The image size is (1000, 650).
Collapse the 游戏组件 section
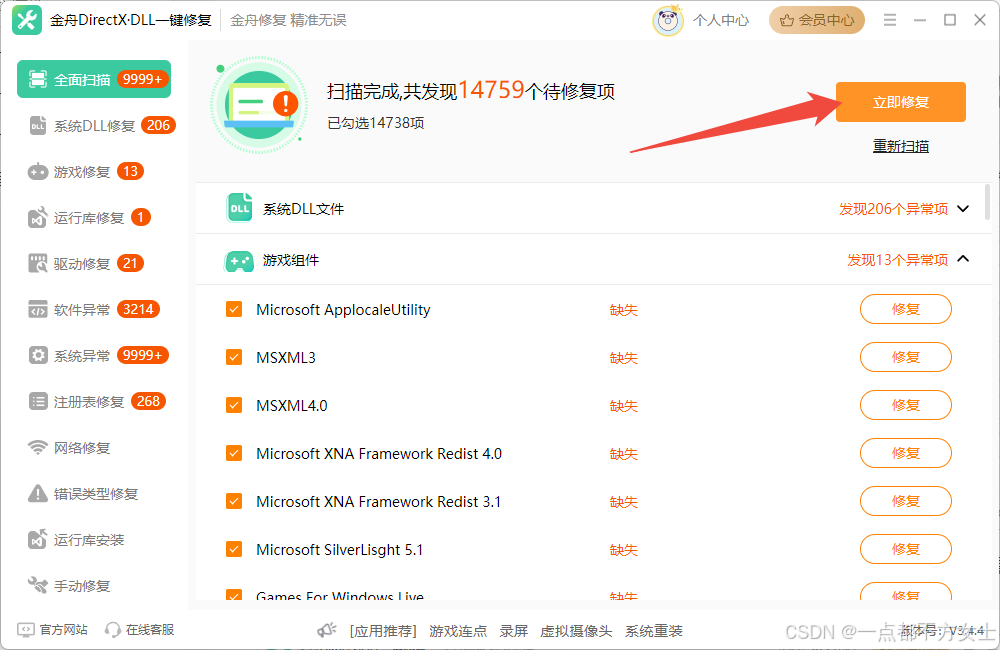point(962,260)
